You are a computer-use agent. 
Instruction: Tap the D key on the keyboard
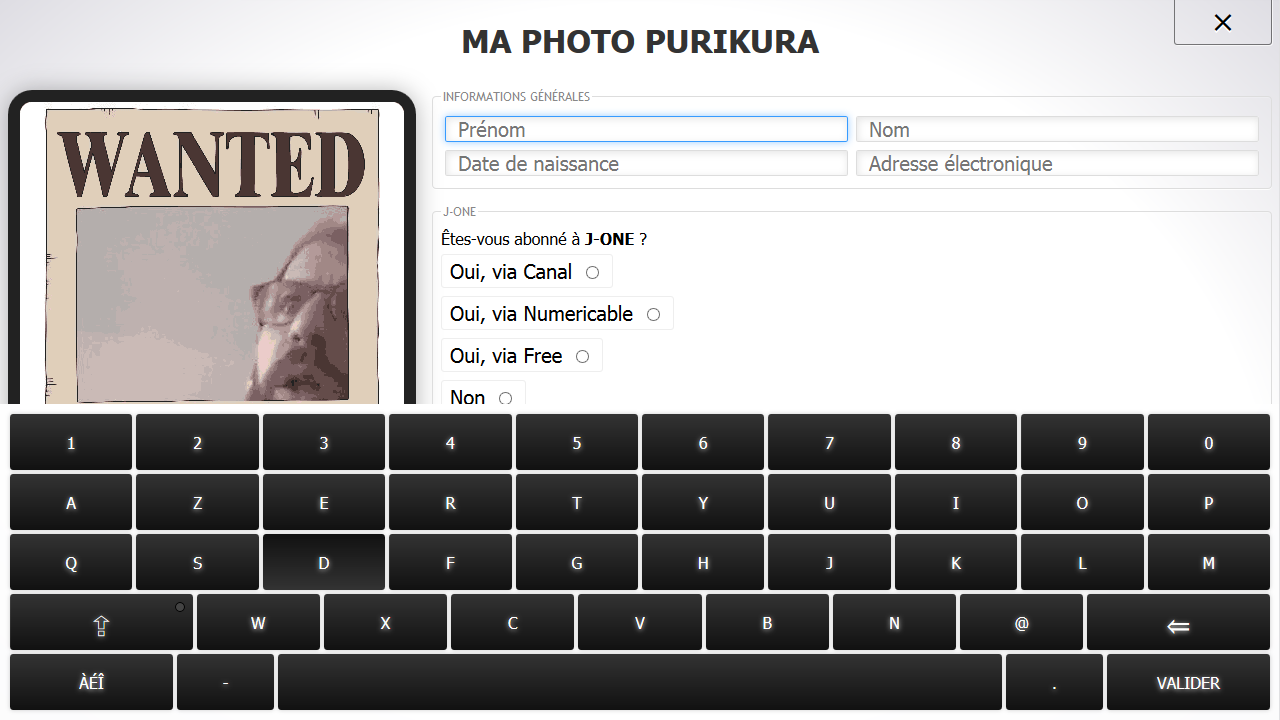[324, 563]
